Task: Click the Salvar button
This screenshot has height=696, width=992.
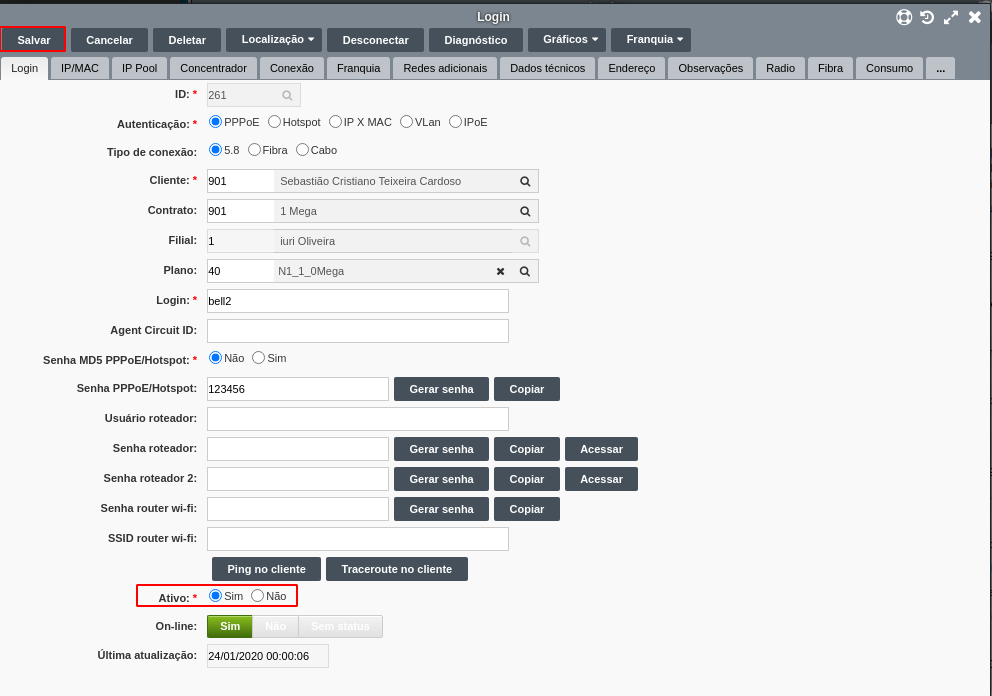Action: [34, 40]
